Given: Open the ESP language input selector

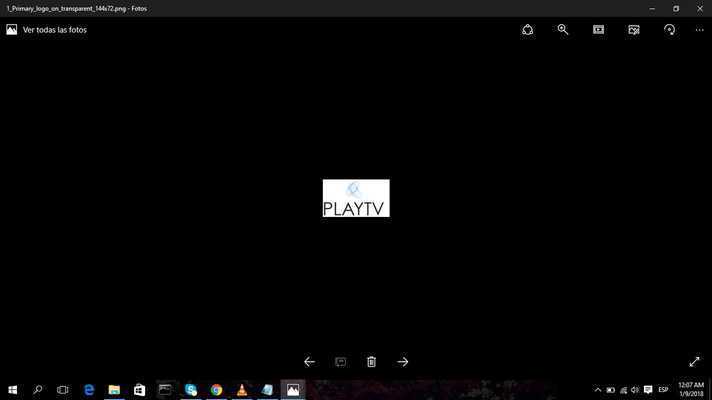Looking at the screenshot, I should 663,390.
